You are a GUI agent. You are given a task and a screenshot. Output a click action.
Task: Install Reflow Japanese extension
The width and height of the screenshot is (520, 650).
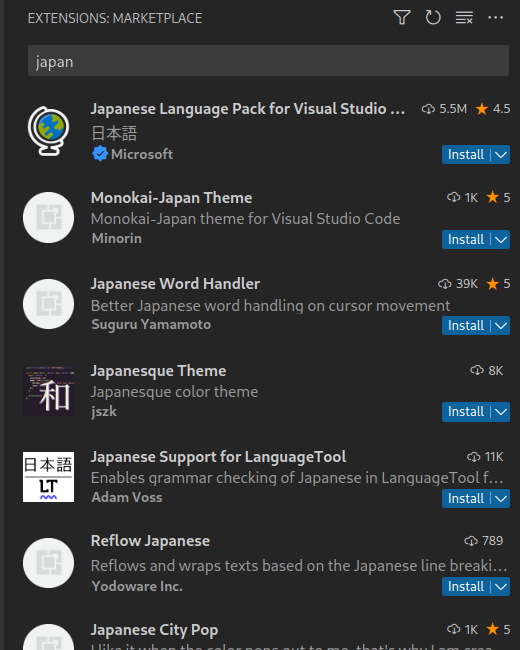point(466,587)
